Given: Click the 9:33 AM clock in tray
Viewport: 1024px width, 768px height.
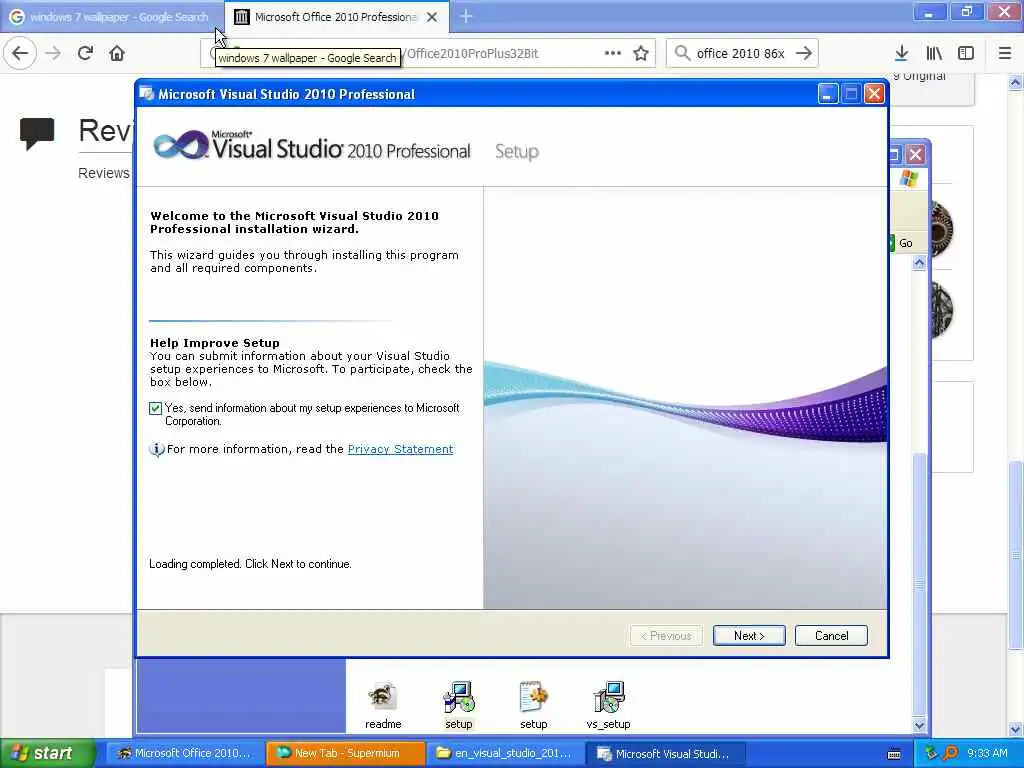Looking at the screenshot, I should [x=987, y=753].
